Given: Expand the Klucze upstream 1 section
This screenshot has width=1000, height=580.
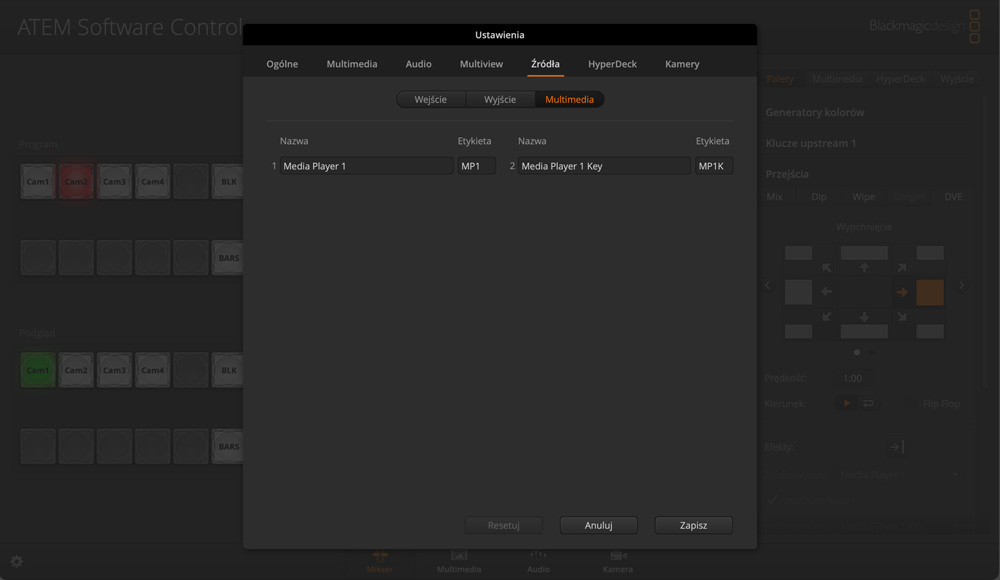Looking at the screenshot, I should tap(811, 143).
